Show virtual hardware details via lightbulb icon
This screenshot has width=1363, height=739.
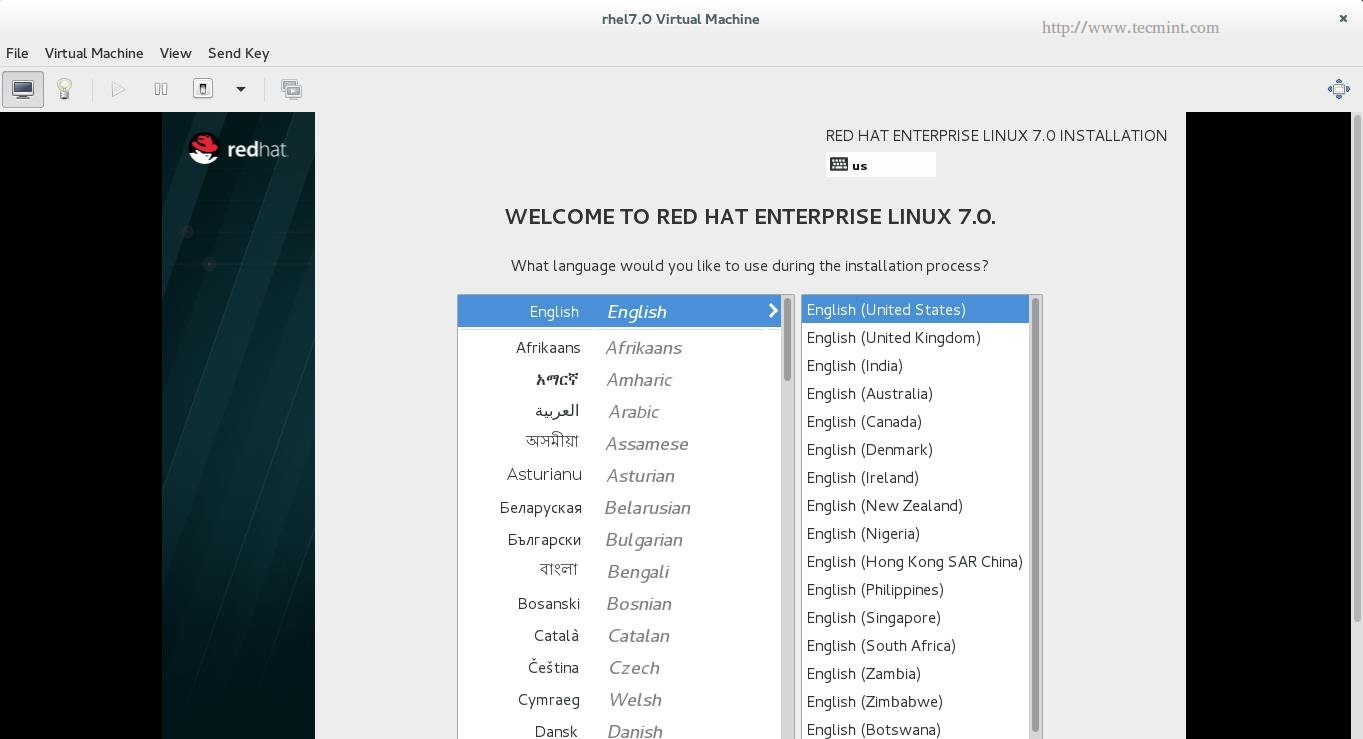coord(63,89)
